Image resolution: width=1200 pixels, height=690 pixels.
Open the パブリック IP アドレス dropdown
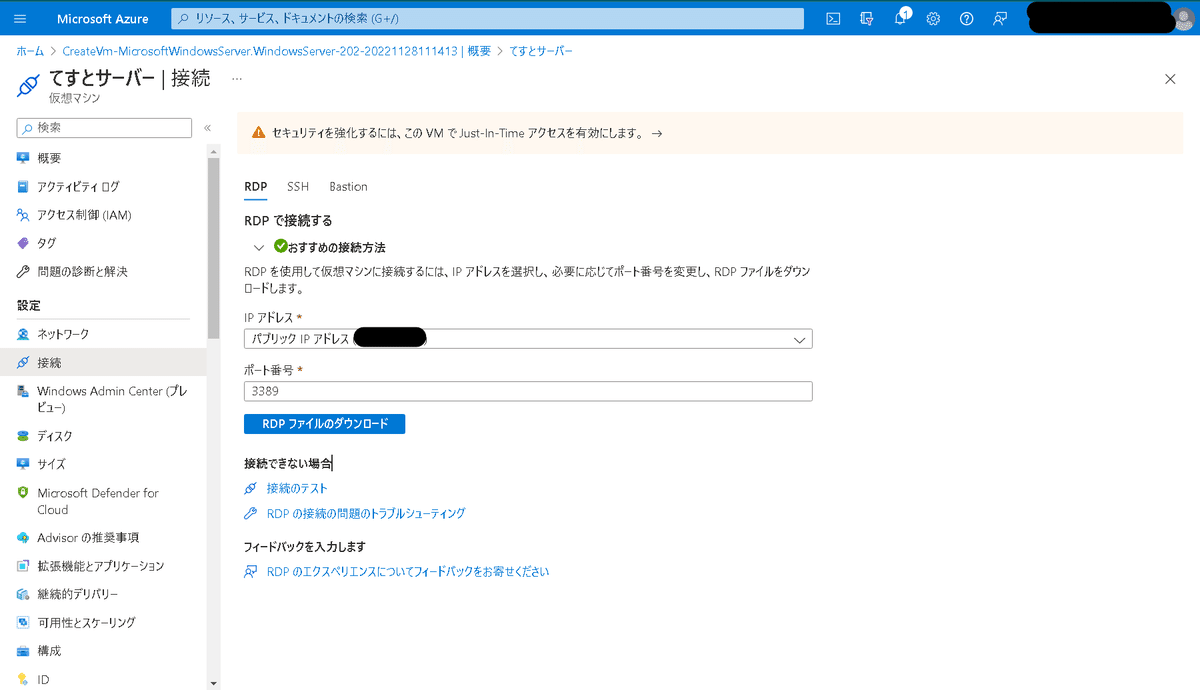528,339
